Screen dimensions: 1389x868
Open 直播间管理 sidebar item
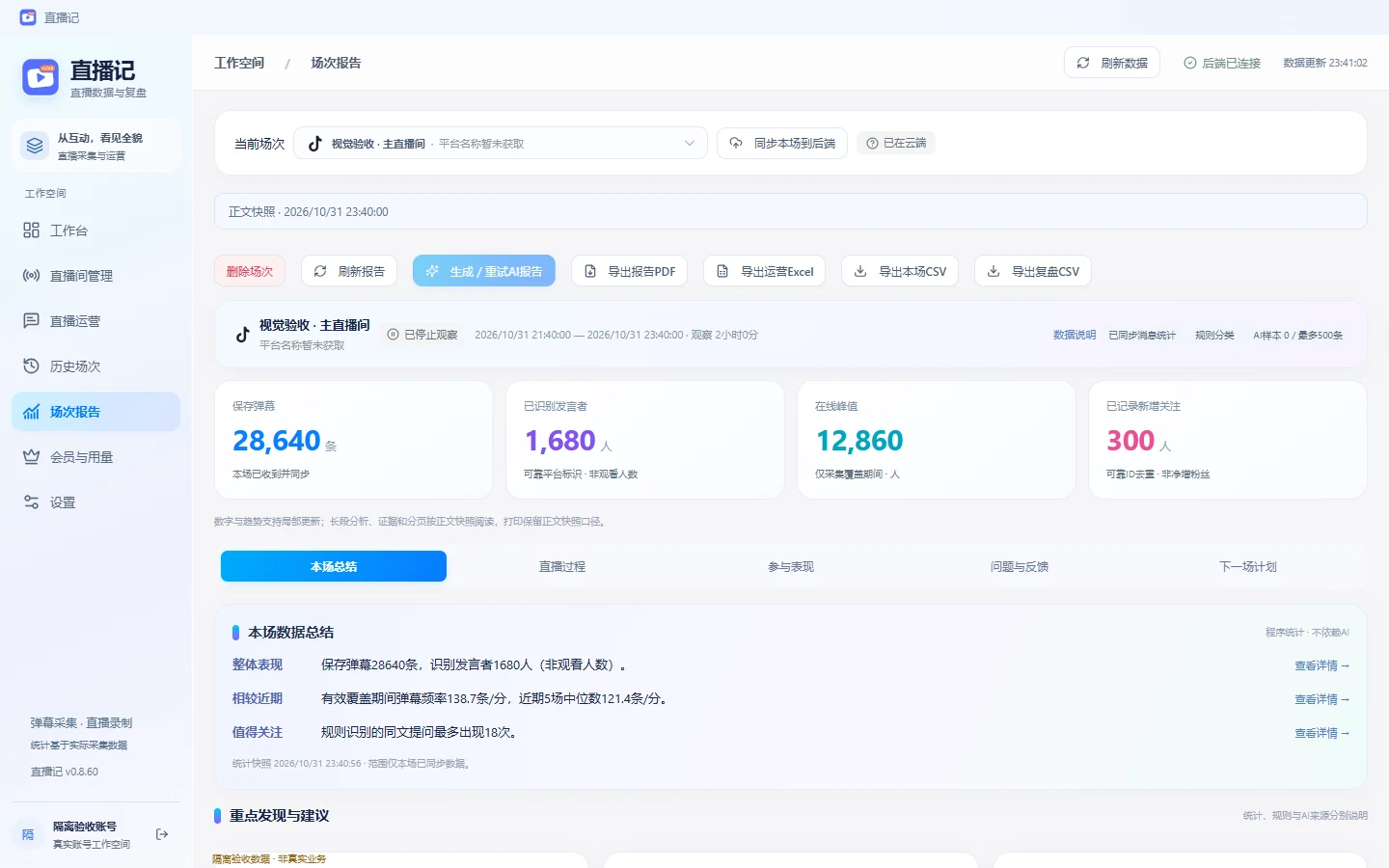[95, 276]
